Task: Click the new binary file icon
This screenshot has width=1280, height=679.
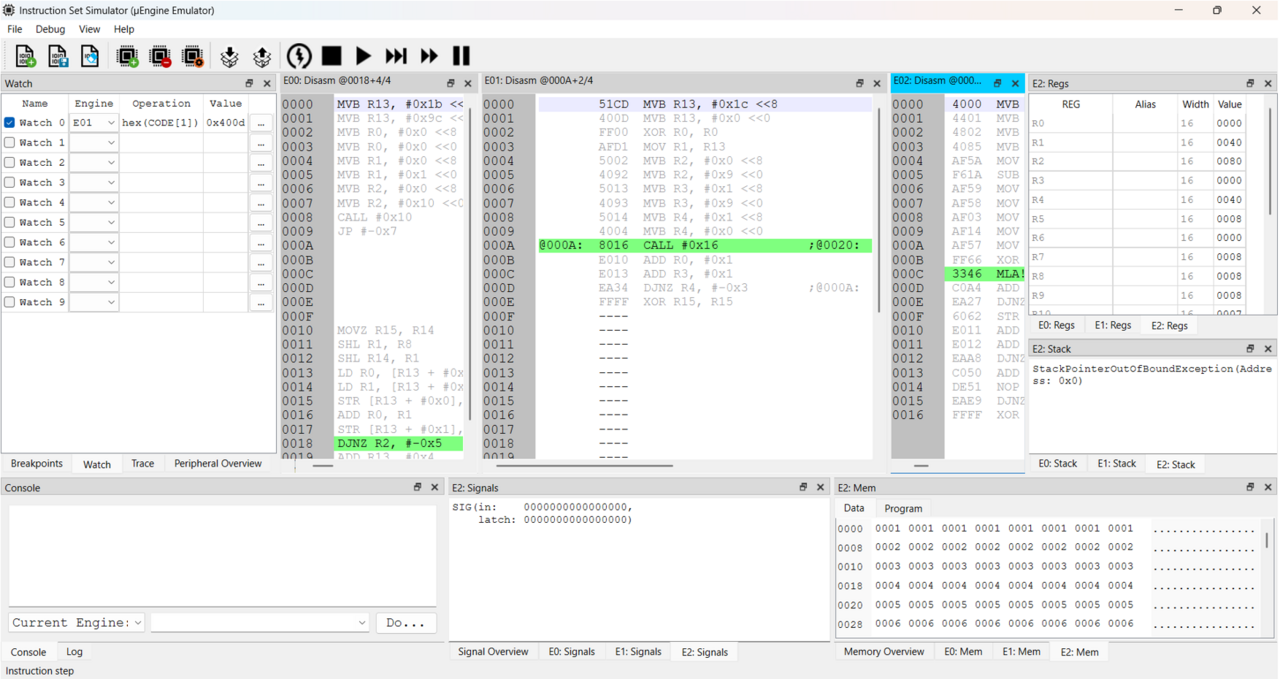Action: (x=25, y=56)
